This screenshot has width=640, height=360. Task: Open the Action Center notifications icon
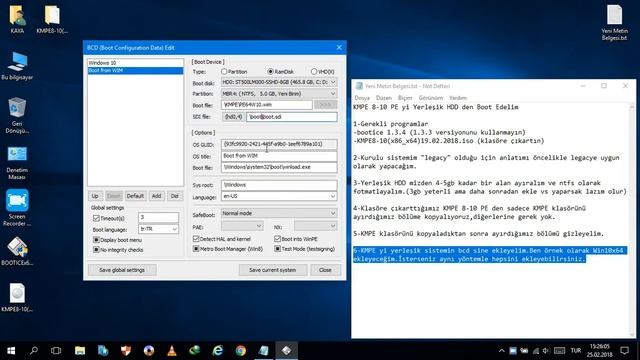[624, 351]
